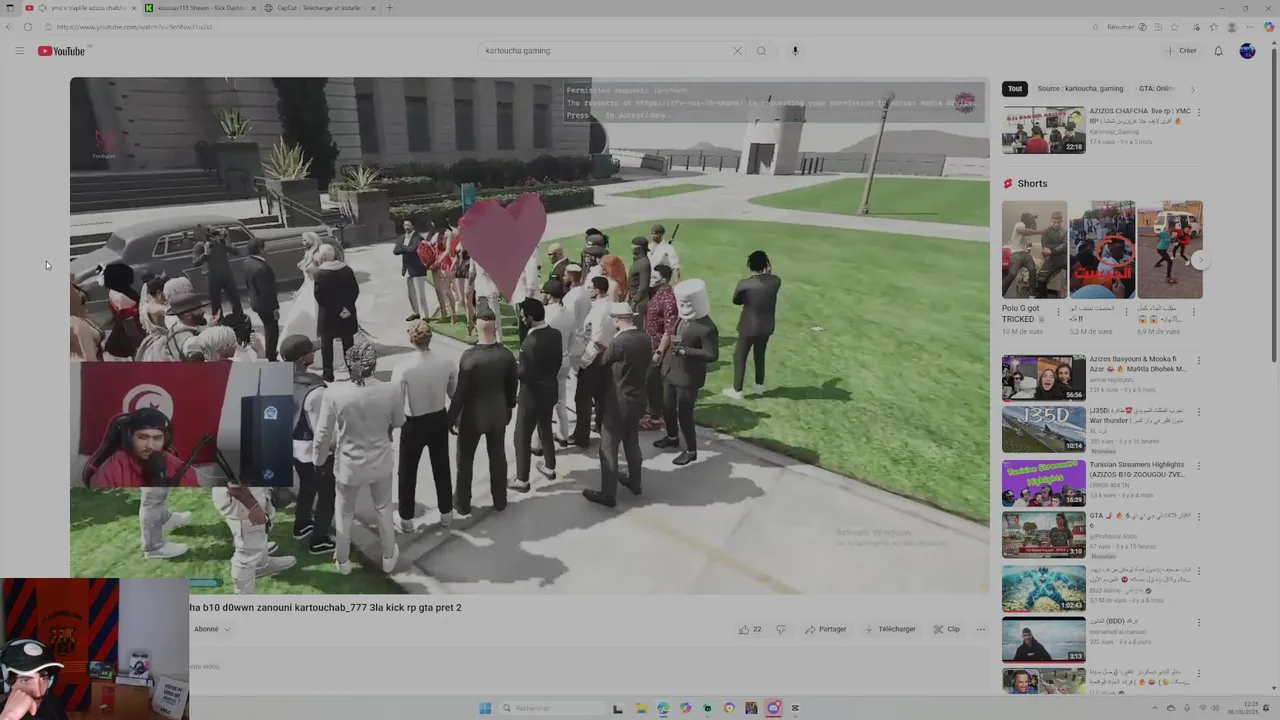This screenshot has width=1280, height=720.
Task: Share the video via Partager
Action: pyautogui.click(x=826, y=629)
